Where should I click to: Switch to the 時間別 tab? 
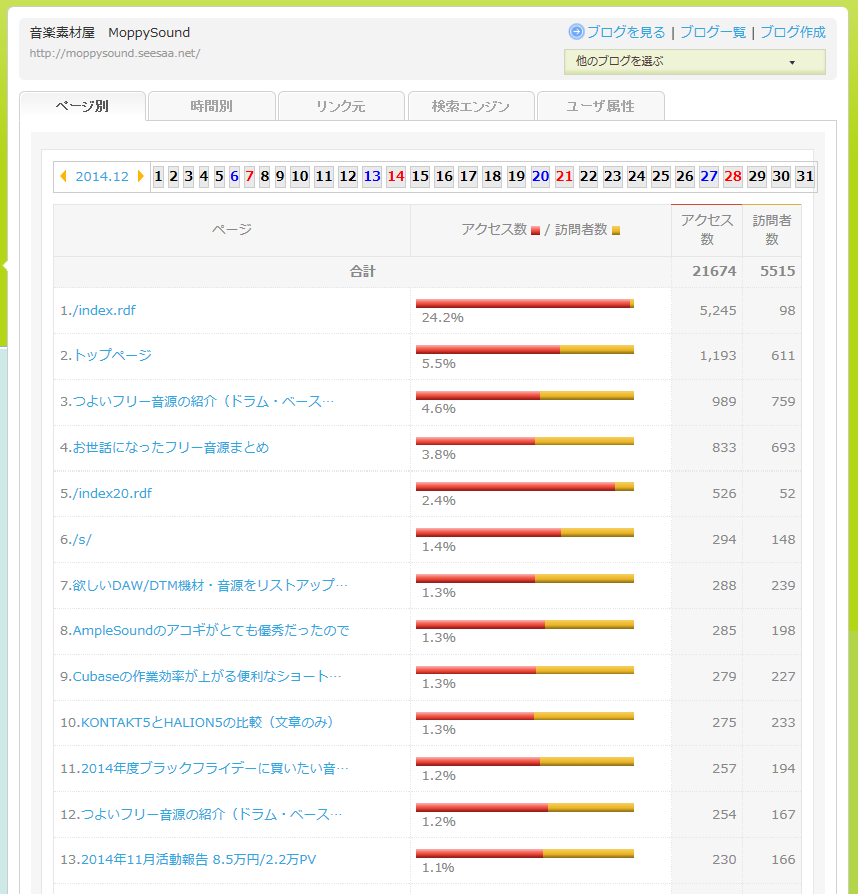click(211, 106)
